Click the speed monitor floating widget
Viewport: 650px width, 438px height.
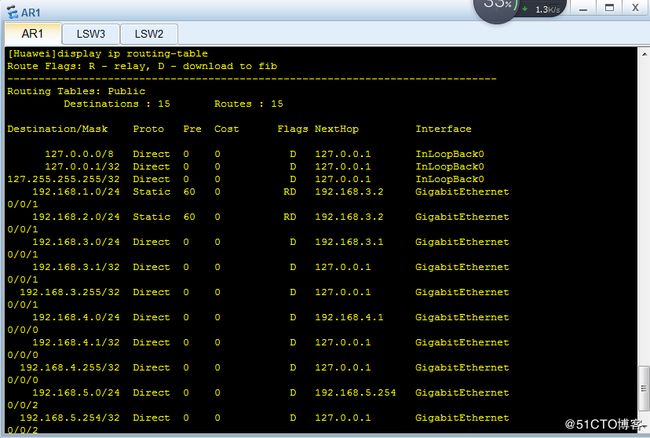[520, 9]
